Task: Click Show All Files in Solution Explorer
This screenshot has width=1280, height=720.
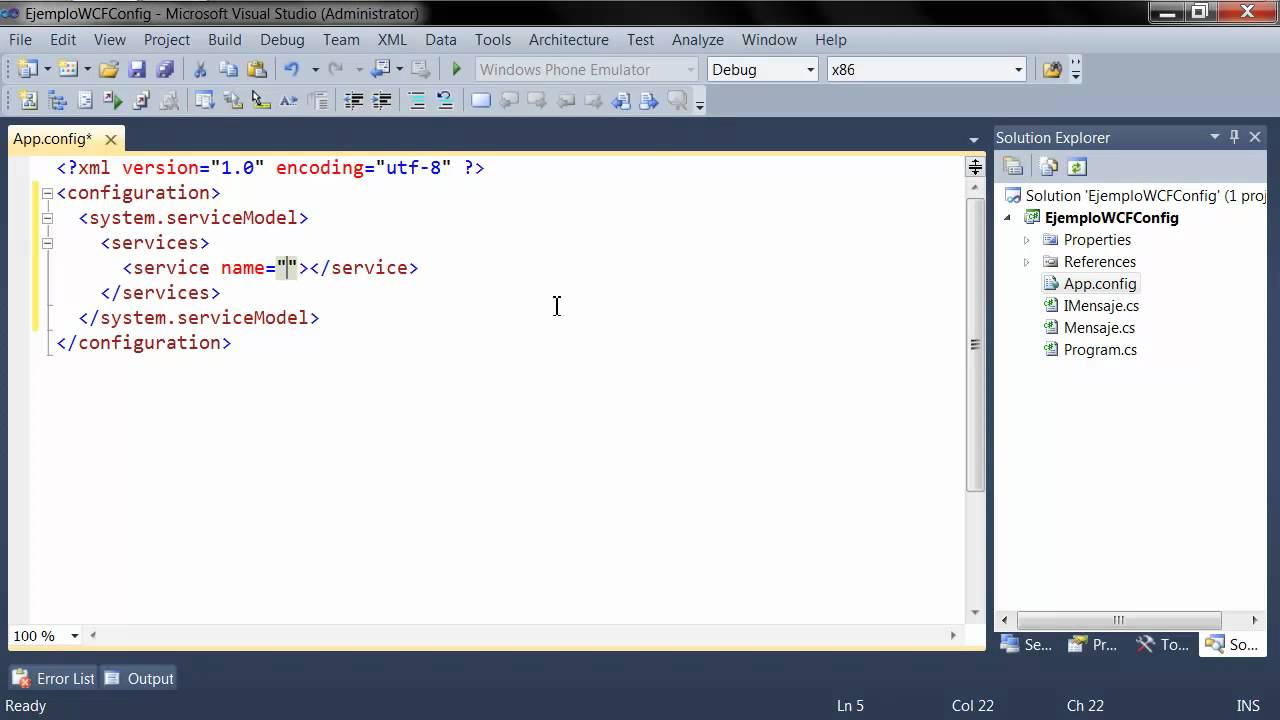Action: (1048, 167)
